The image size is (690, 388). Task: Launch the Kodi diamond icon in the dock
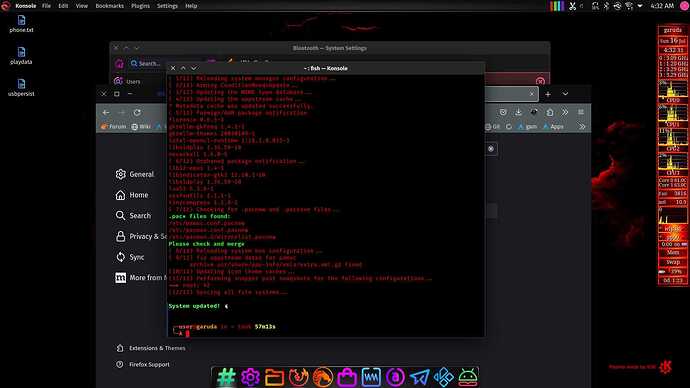point(444,377)
